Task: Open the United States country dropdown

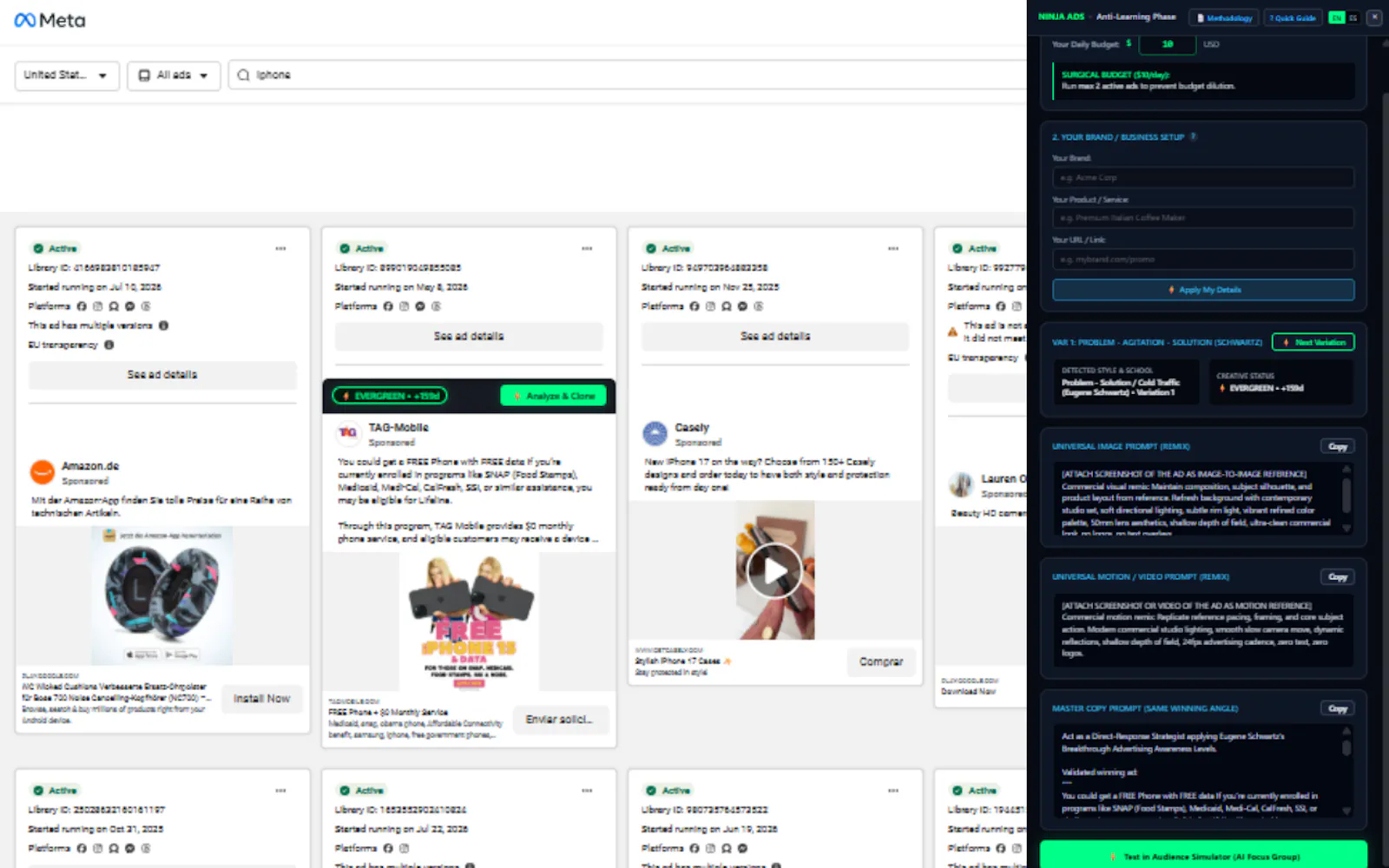Action: [66, 76]
